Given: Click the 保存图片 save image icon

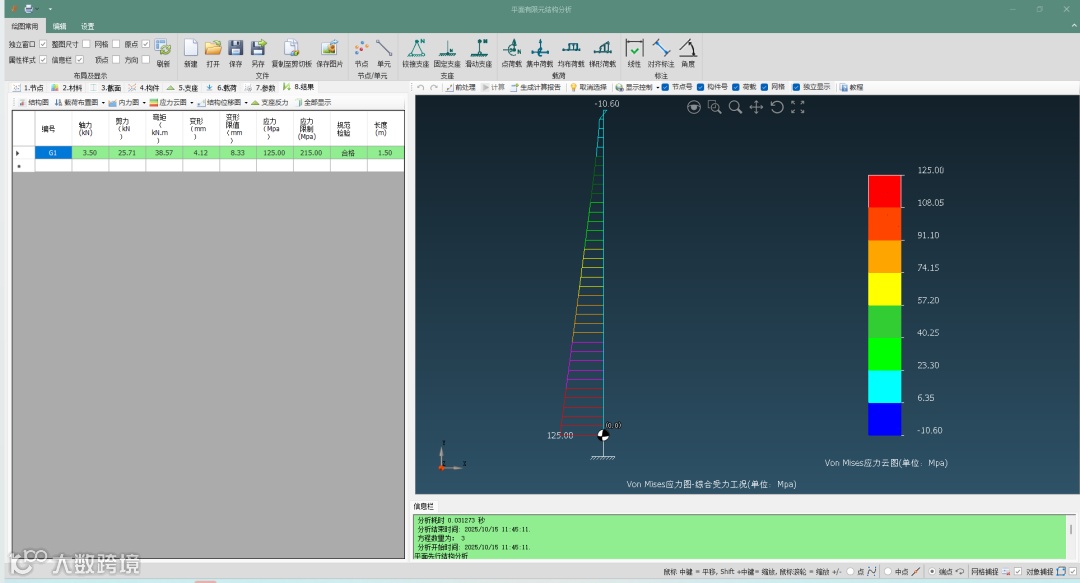Looking at the screenshot, I should tap(329, 48).
